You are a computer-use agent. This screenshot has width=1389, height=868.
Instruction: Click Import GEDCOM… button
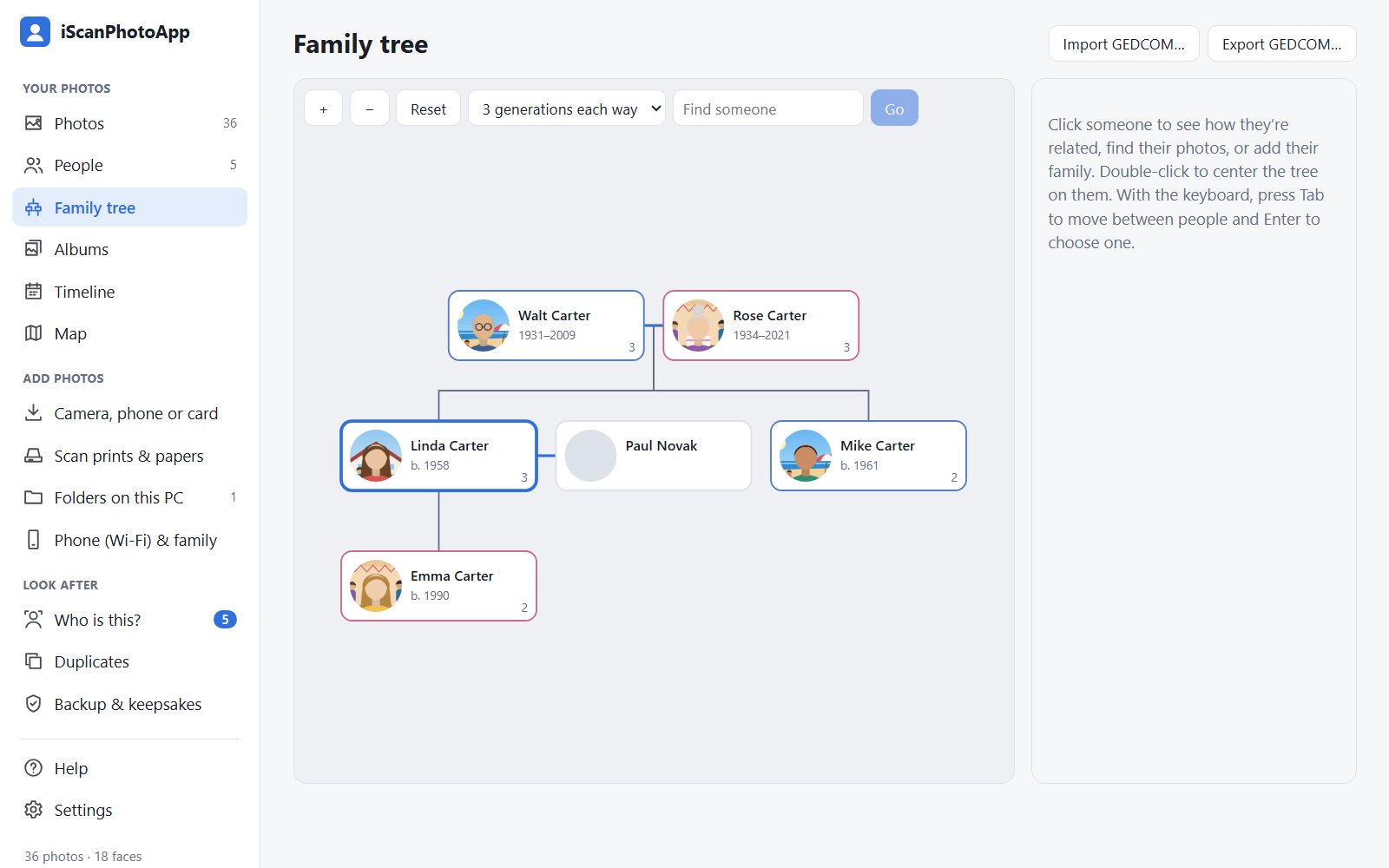[x=1123, y=44]
